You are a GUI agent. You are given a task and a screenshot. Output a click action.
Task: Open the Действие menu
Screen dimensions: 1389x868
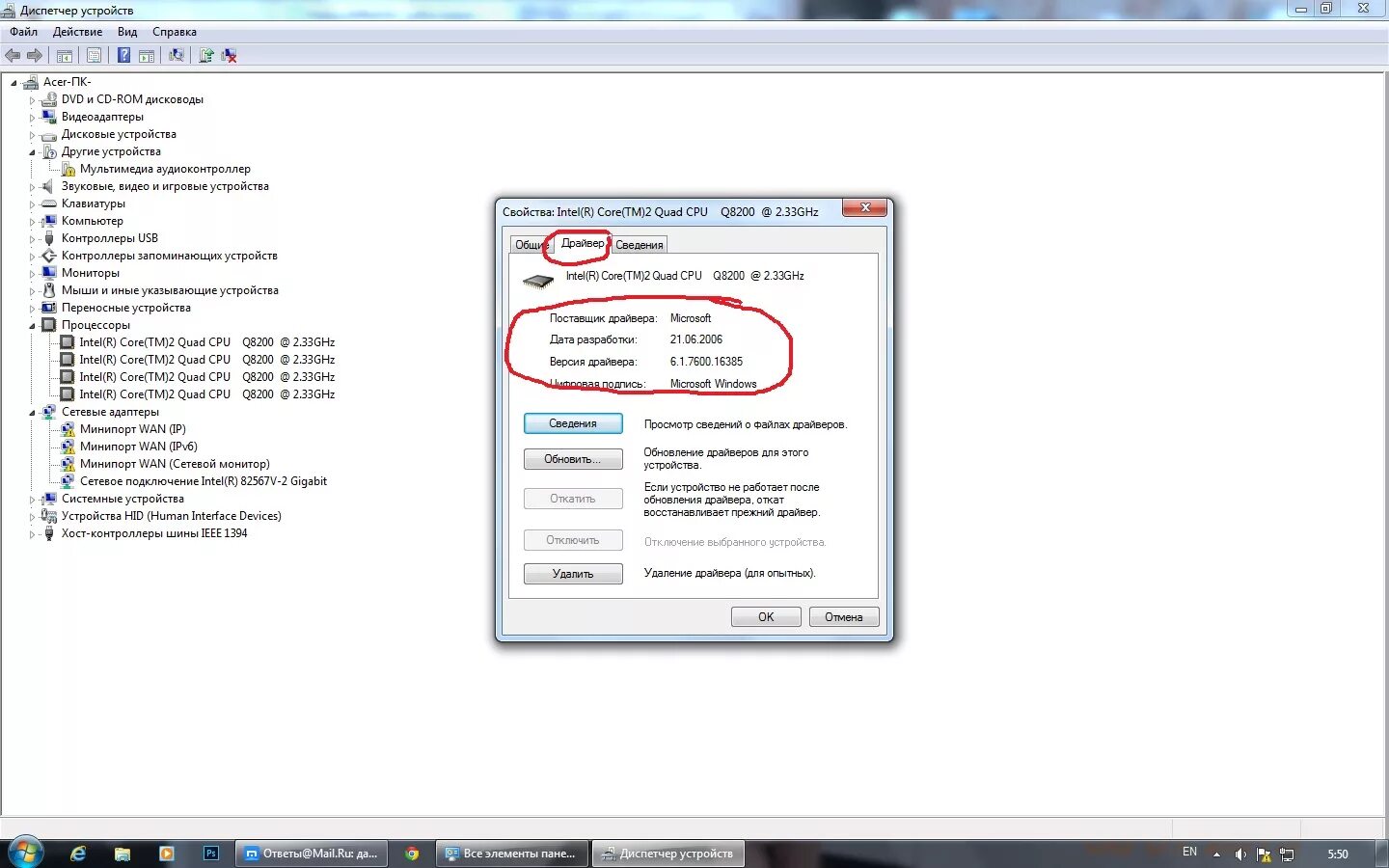pyautogui.click(x=77, y=32)
